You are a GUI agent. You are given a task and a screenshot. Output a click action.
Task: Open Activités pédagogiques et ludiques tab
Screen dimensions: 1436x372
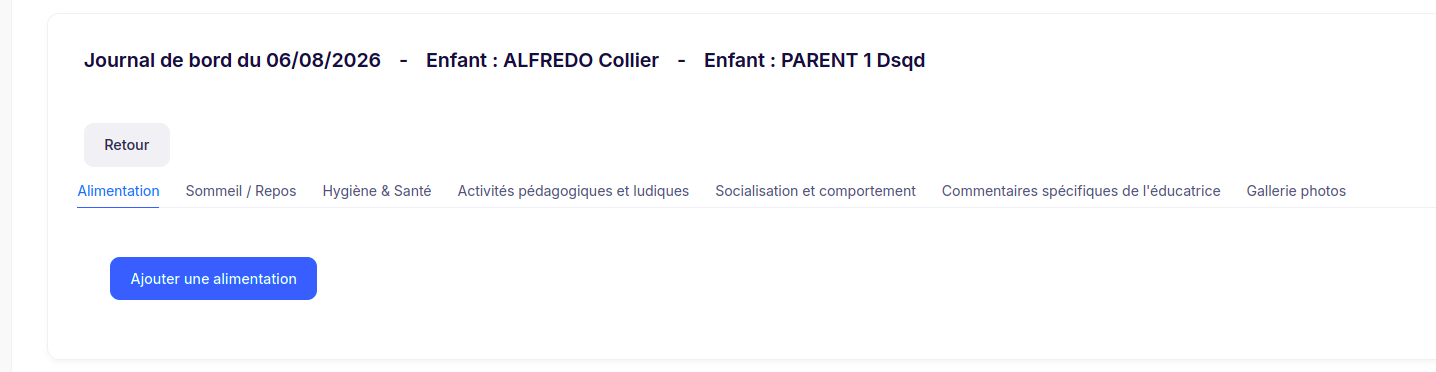coord(573,191)
